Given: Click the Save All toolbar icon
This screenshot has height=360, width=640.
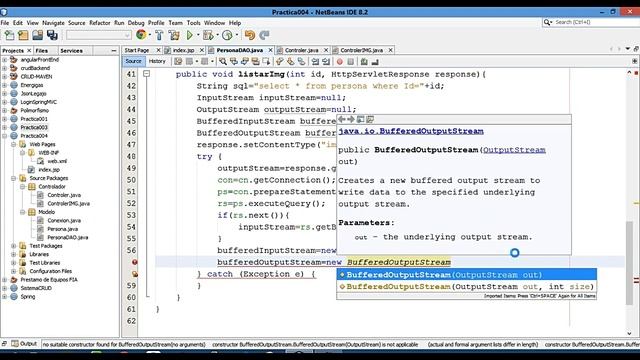Looking at the screenshot, I should pos(52,36).
